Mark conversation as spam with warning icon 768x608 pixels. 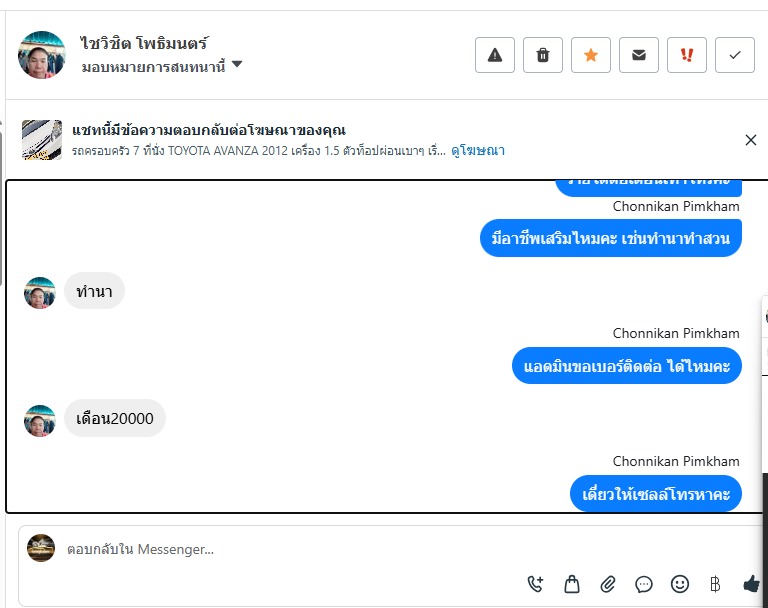pyautogui.click(x=495, y=55)
